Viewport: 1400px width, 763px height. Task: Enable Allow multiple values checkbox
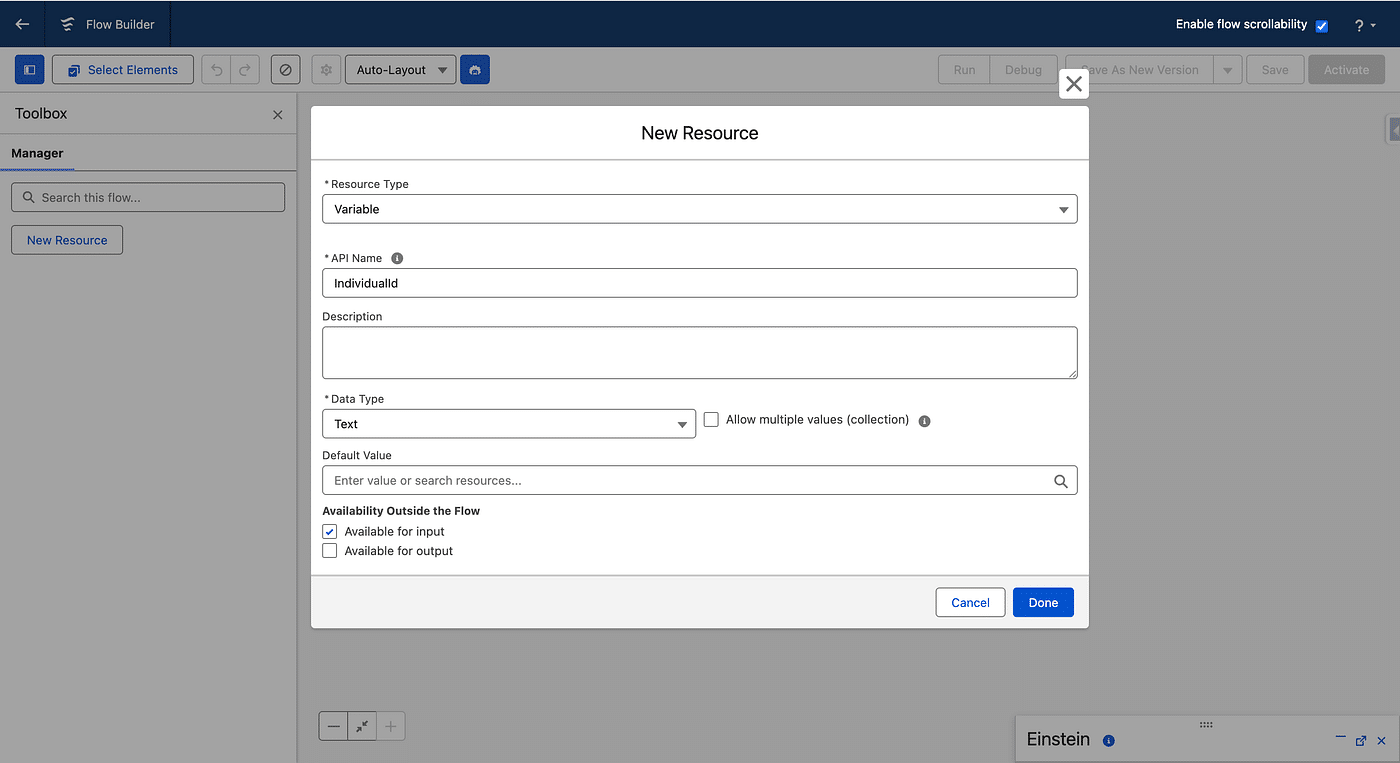[x=712, y=420]
